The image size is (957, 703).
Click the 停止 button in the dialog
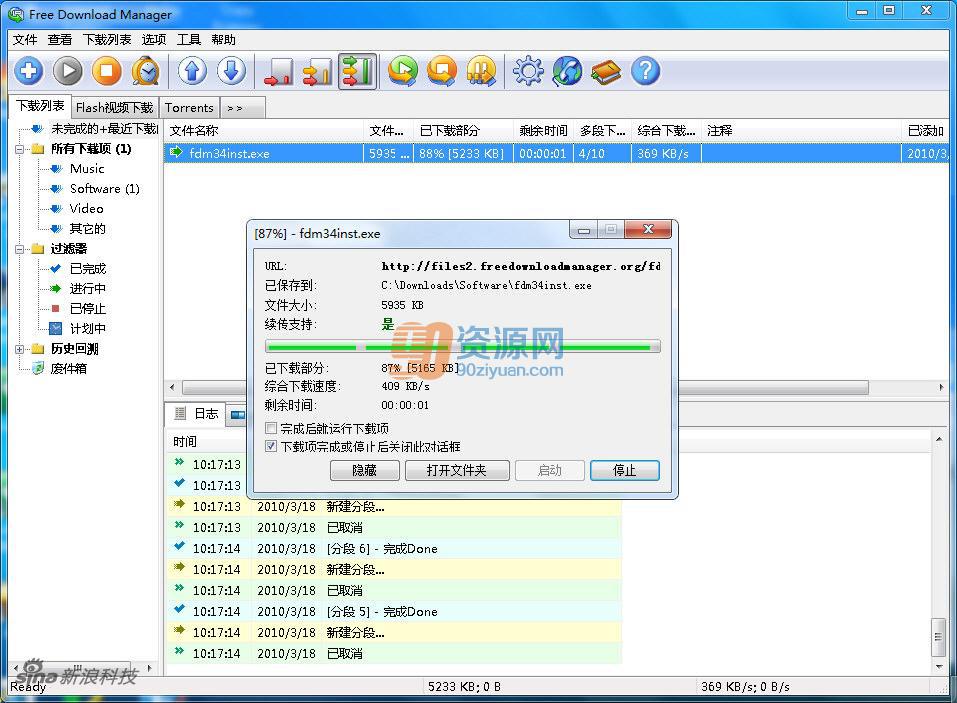coord(624,470)
